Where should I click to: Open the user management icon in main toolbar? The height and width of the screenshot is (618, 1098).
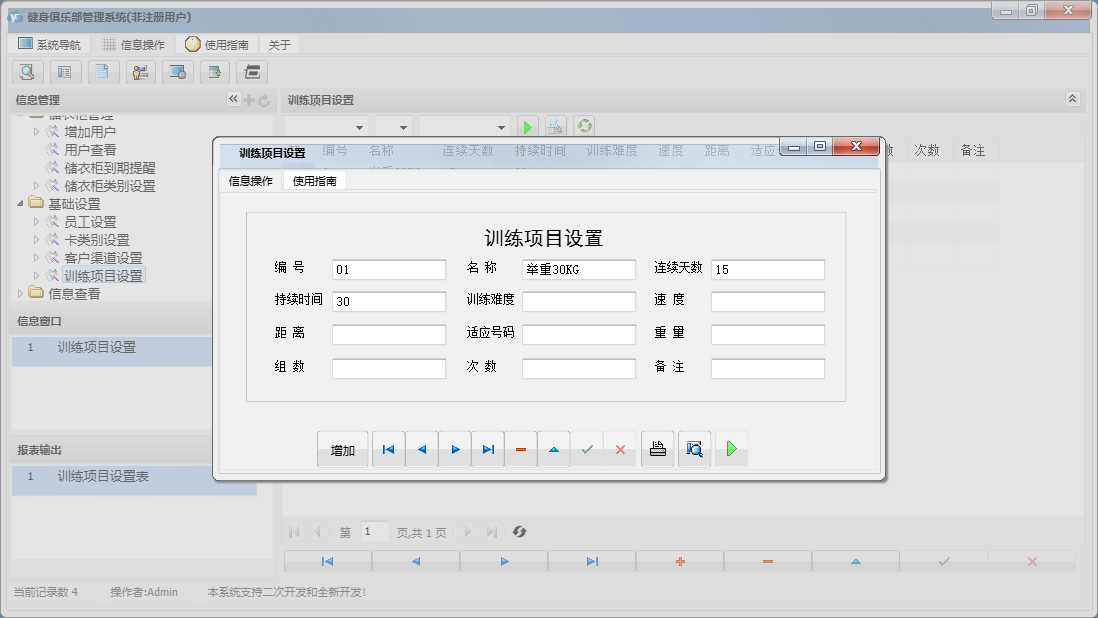pyautogui.click(x=140, y=72)
